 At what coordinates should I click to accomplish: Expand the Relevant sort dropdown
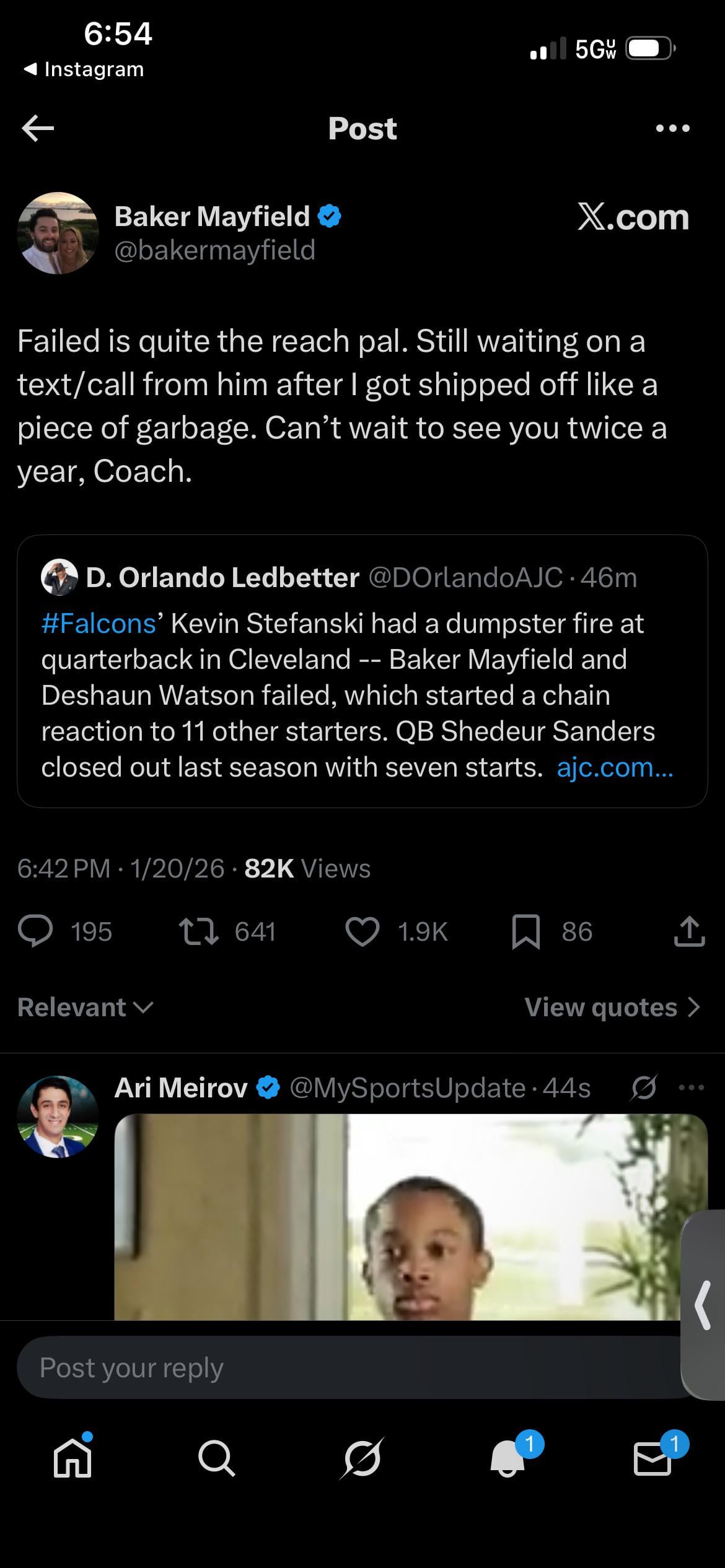(x=85, y=1008)
